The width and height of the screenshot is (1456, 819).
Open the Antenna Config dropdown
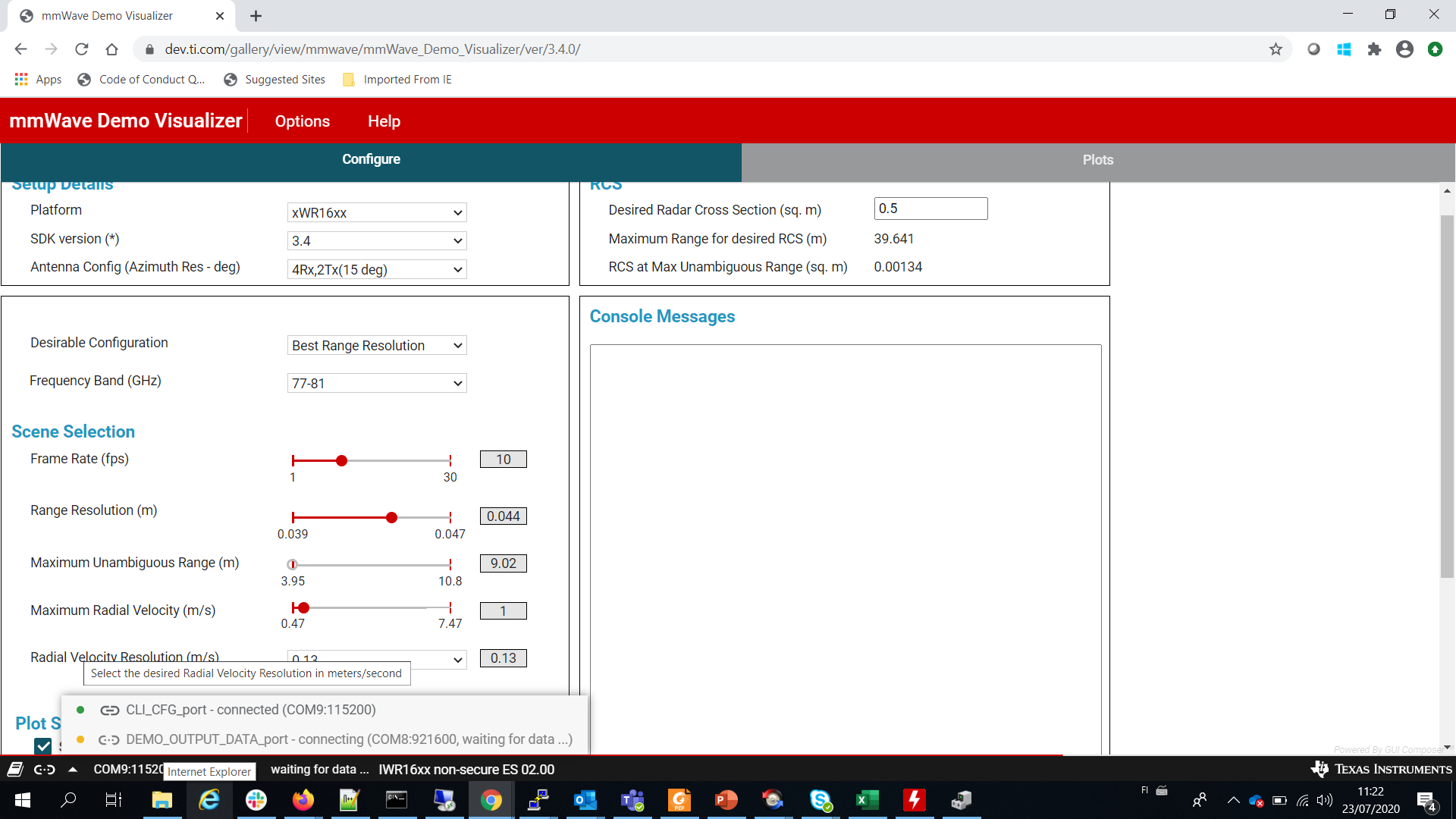point(377,269)
